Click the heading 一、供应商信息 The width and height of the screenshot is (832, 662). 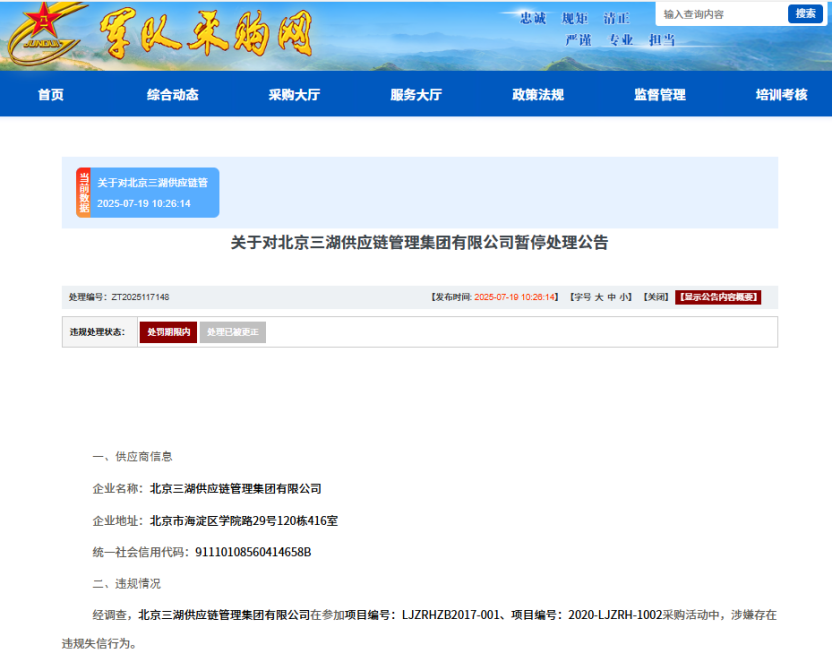point(132,456)
